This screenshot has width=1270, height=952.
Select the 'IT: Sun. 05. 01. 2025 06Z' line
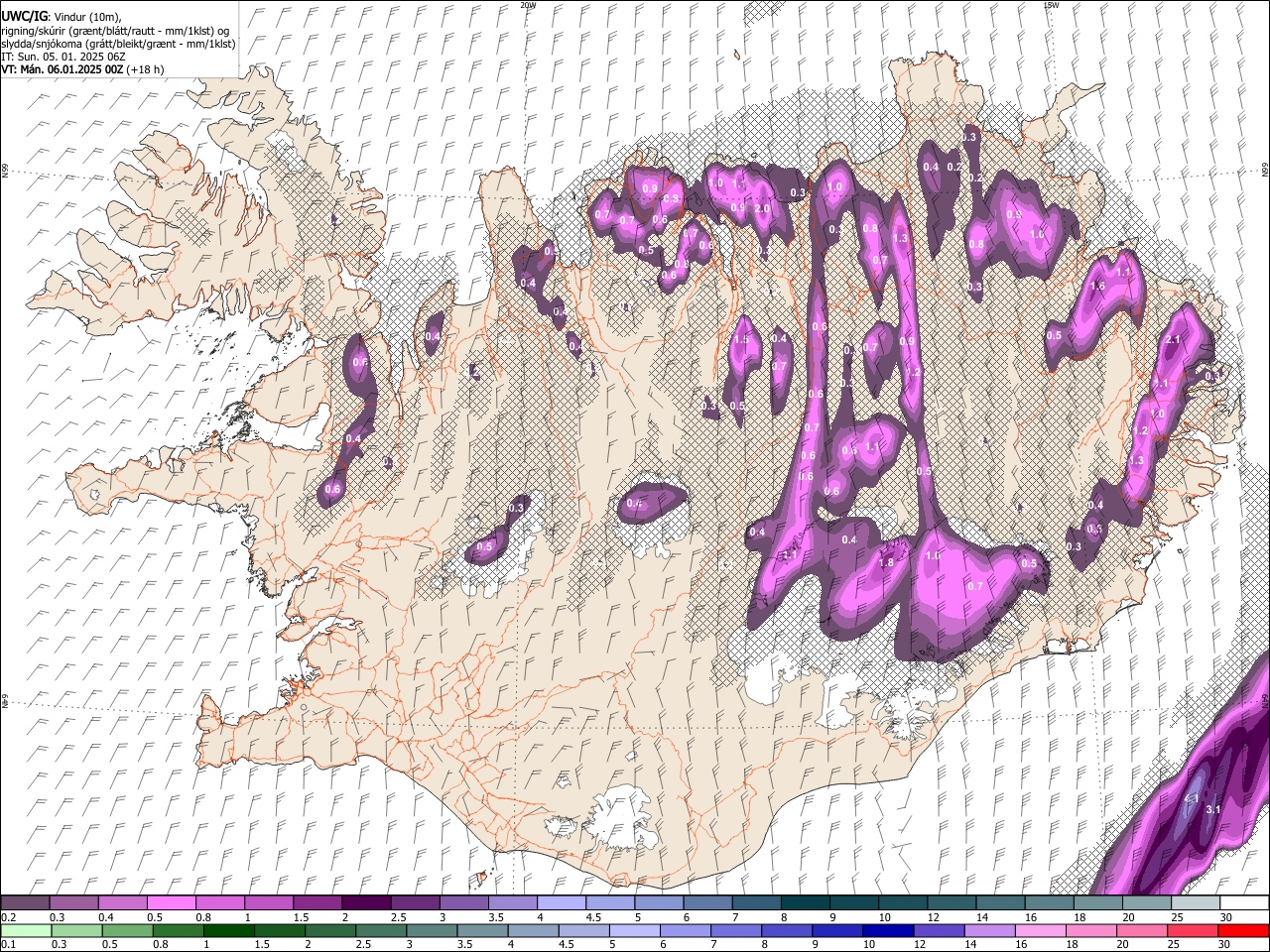point(63,57)
